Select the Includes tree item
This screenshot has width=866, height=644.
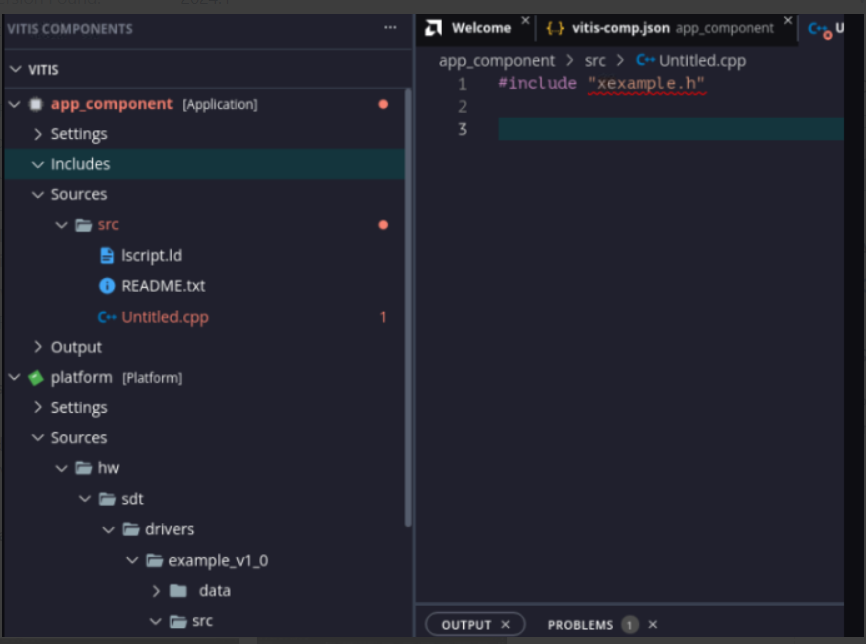point(80,164)
